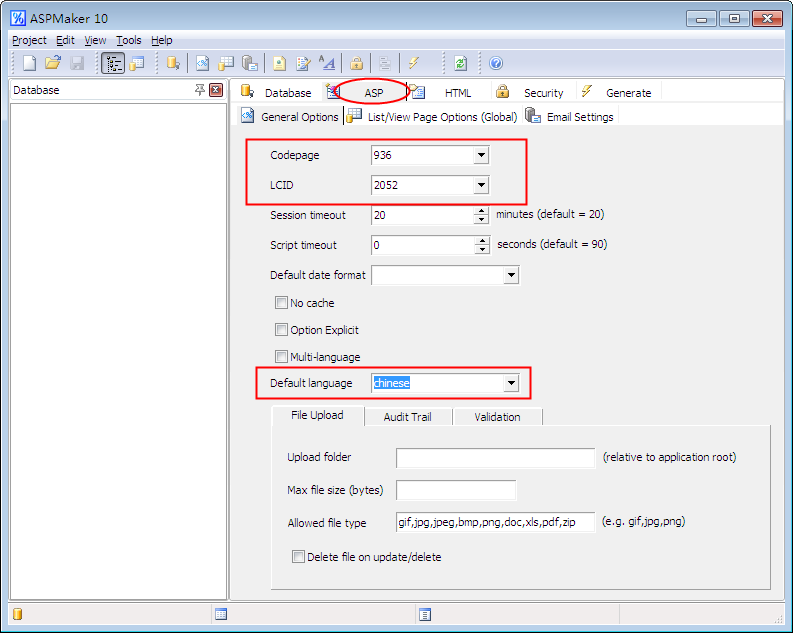Click the ASPMaker title bar app icon

point(18,18)
